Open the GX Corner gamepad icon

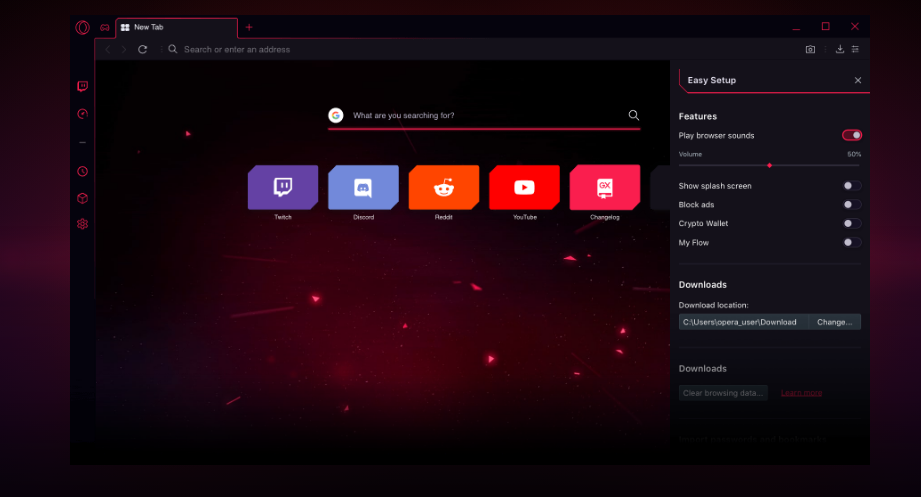pos(105,28)
